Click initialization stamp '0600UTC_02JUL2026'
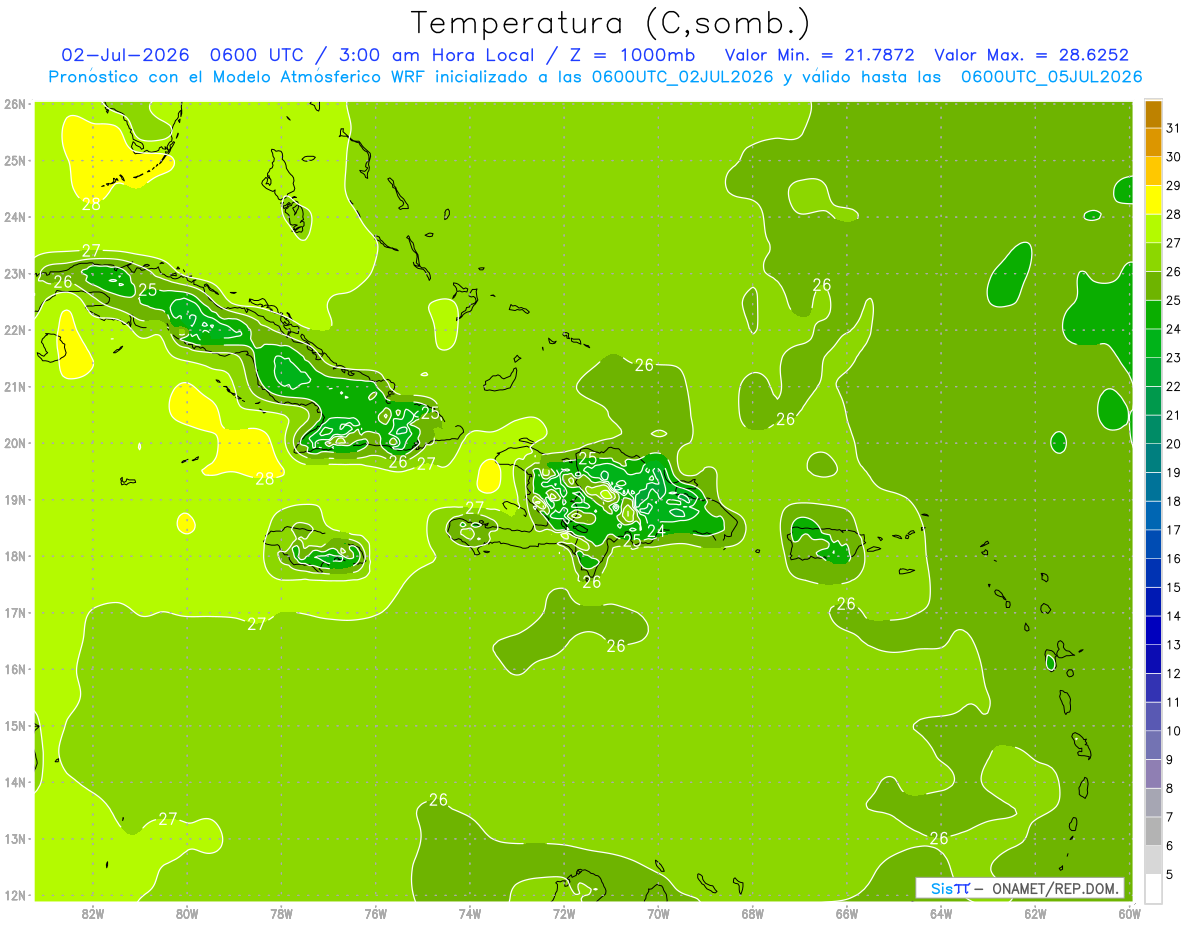1200x927 pixels. click(682, 77)
